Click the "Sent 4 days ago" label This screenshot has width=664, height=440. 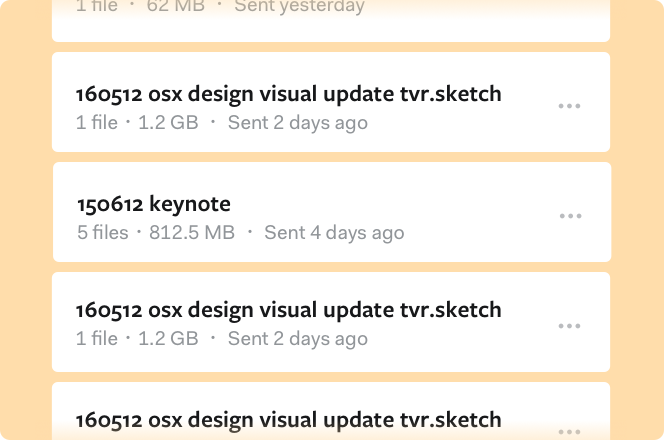[x=334, y=233]
